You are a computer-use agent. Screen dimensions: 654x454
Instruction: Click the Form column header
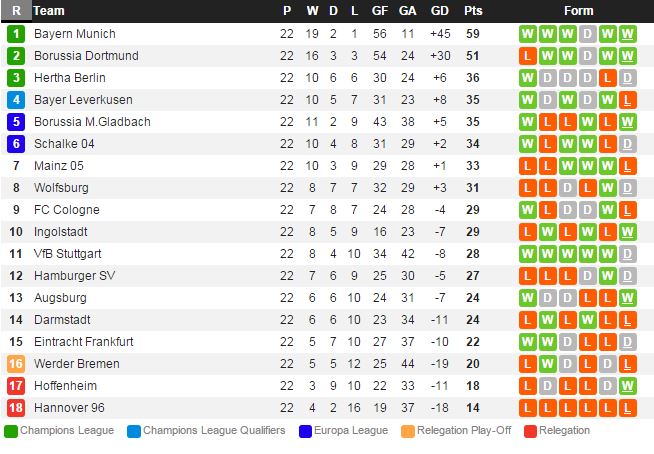[578, 11]
